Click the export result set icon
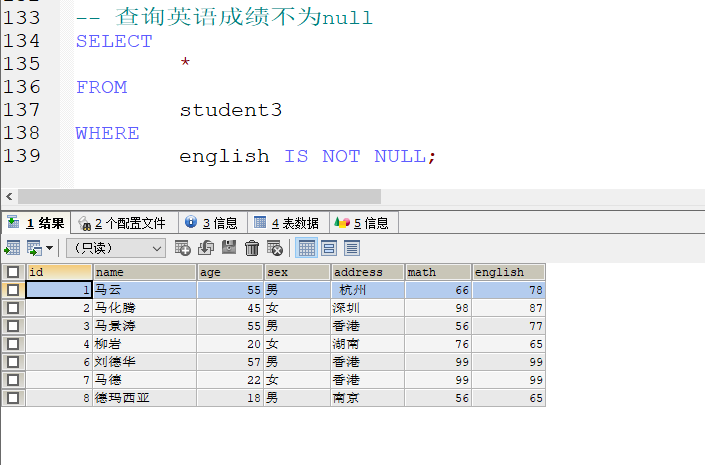 pos(12,248)
